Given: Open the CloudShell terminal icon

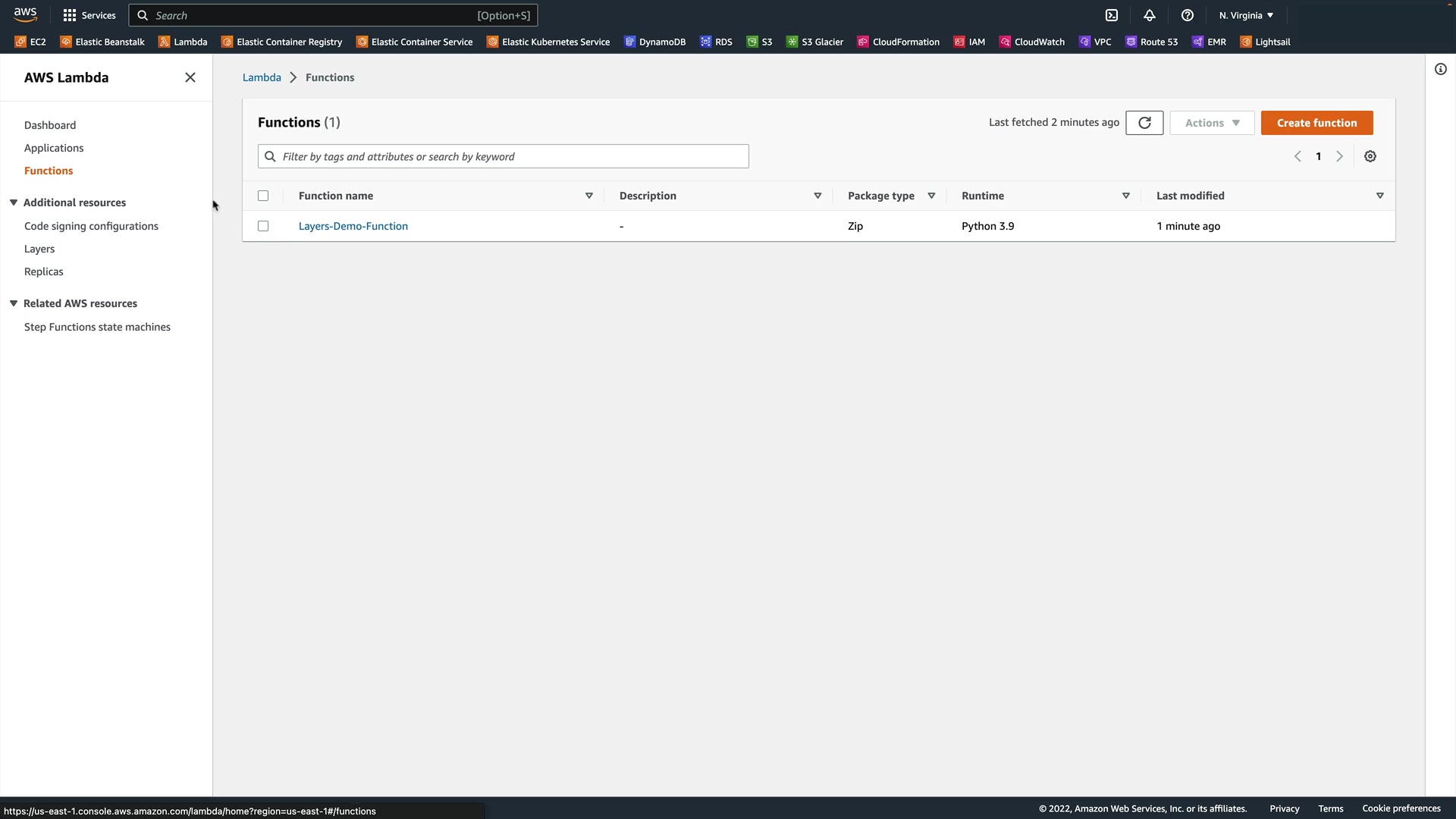Looking at the screenshot, I should click(x=1112, y=15).
